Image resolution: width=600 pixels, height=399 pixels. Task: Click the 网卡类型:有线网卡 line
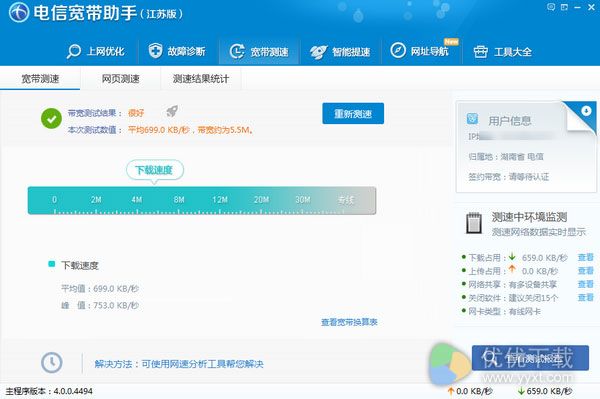[x=505, y=311]
